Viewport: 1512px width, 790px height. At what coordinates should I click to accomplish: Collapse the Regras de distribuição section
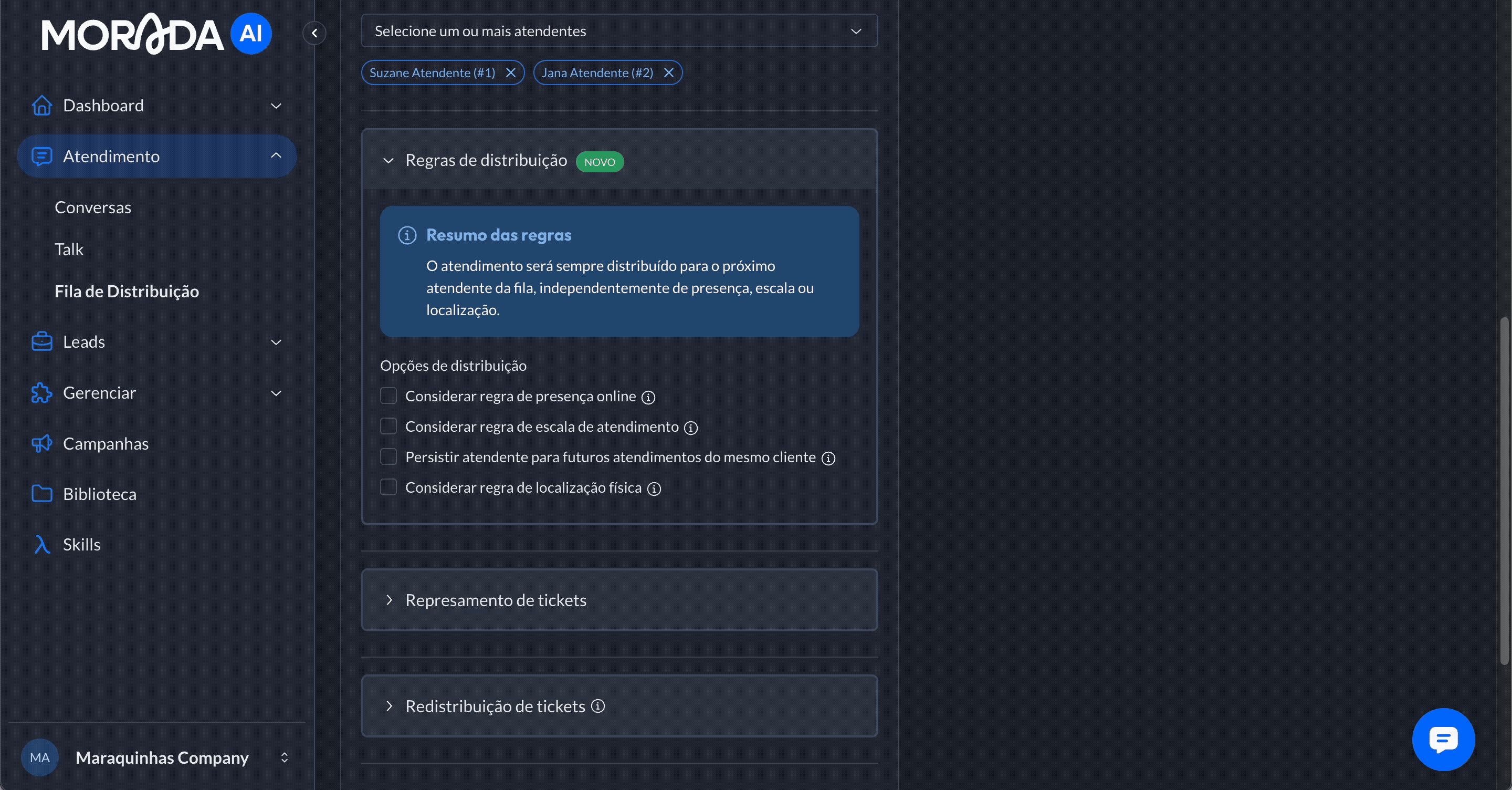point(388,162)
